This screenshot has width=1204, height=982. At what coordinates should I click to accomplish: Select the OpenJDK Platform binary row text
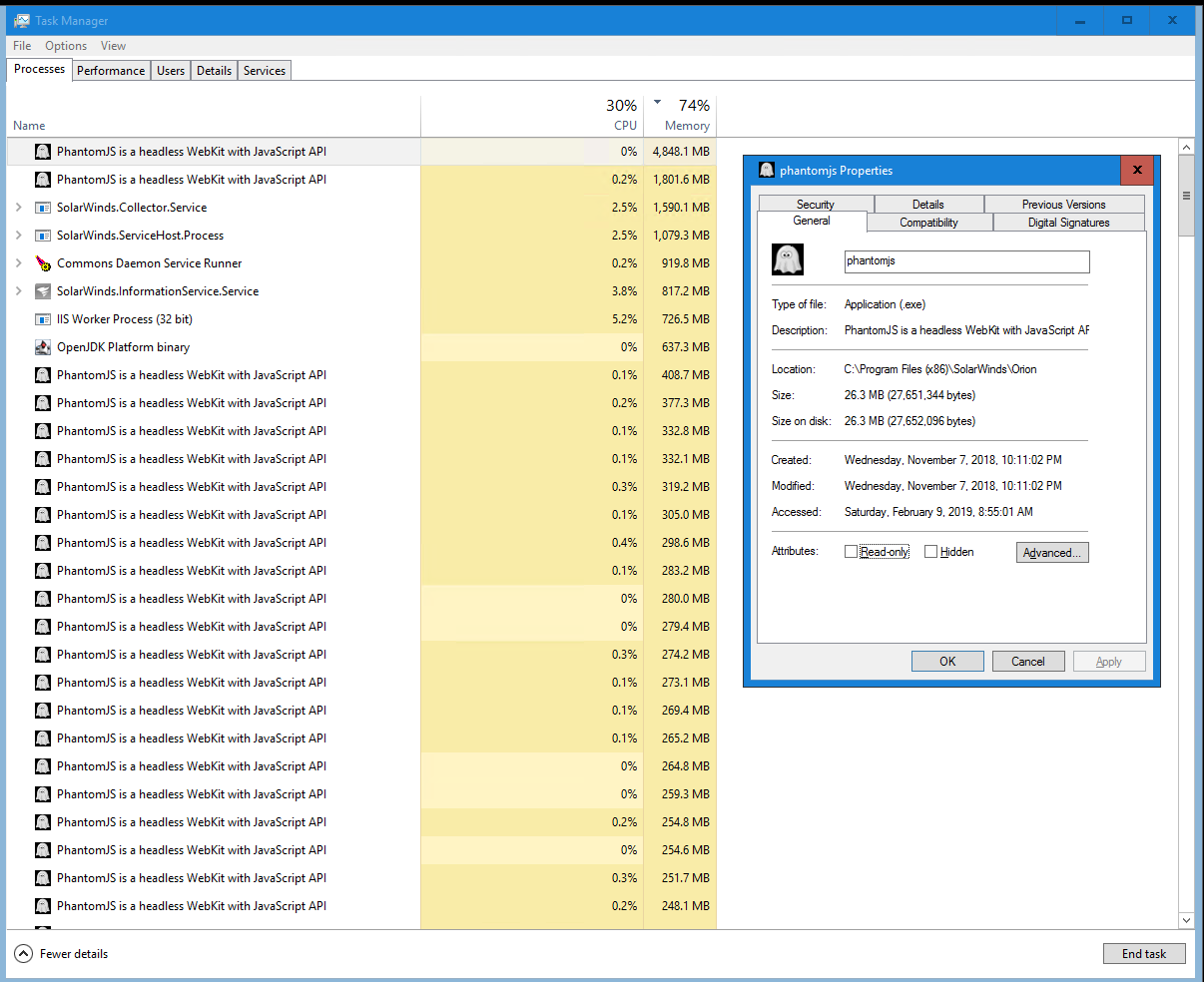123,347
